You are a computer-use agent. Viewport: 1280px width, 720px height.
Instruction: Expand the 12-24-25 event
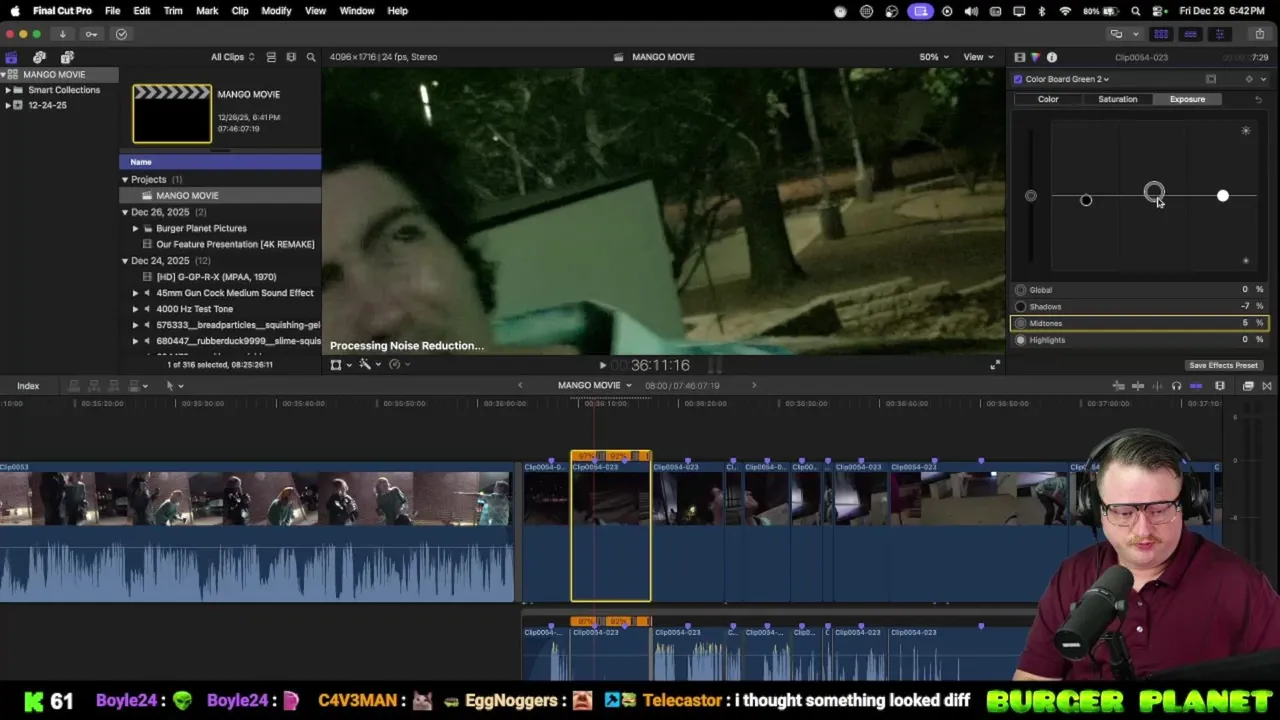pos(8,105)
